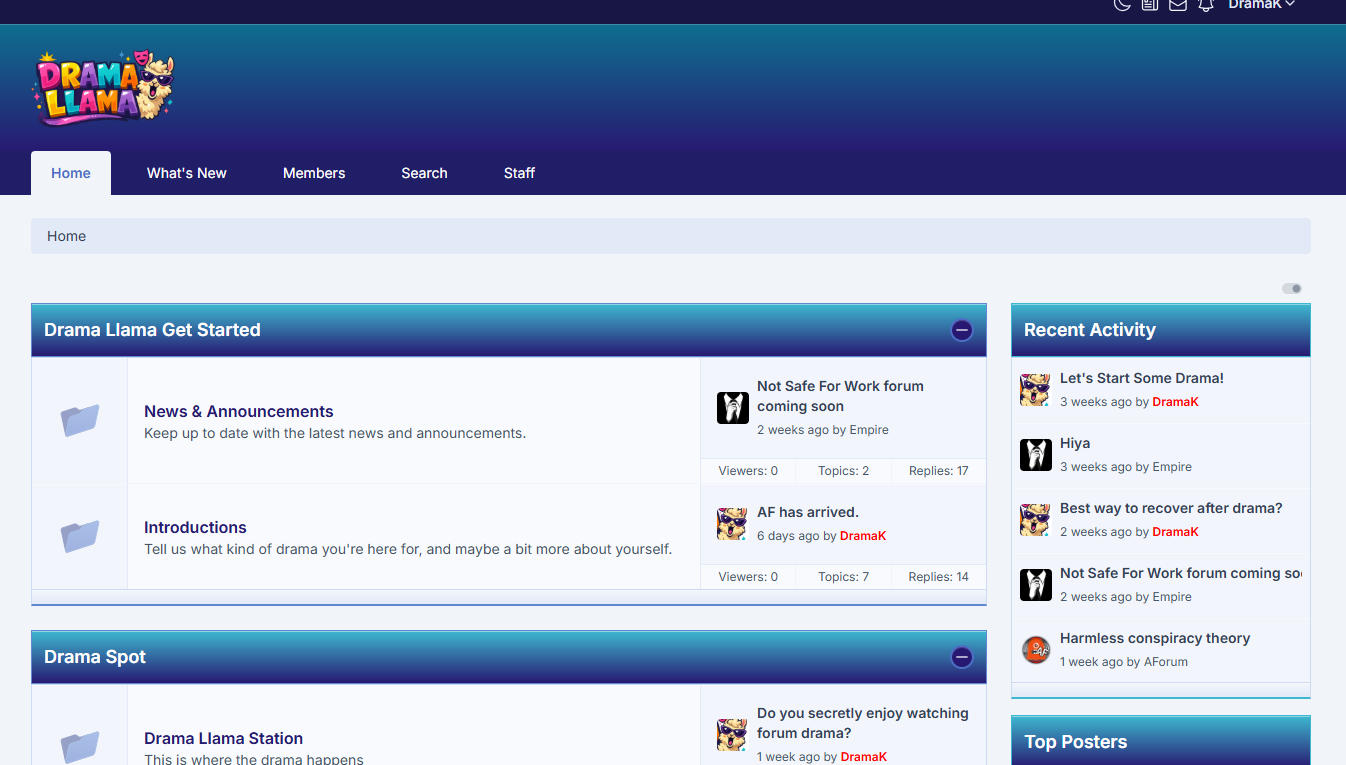The height and width of the screenshot is (765, 1346).
Task: Click the avatar next to 'Hiya'
Action: [1036, 455]
